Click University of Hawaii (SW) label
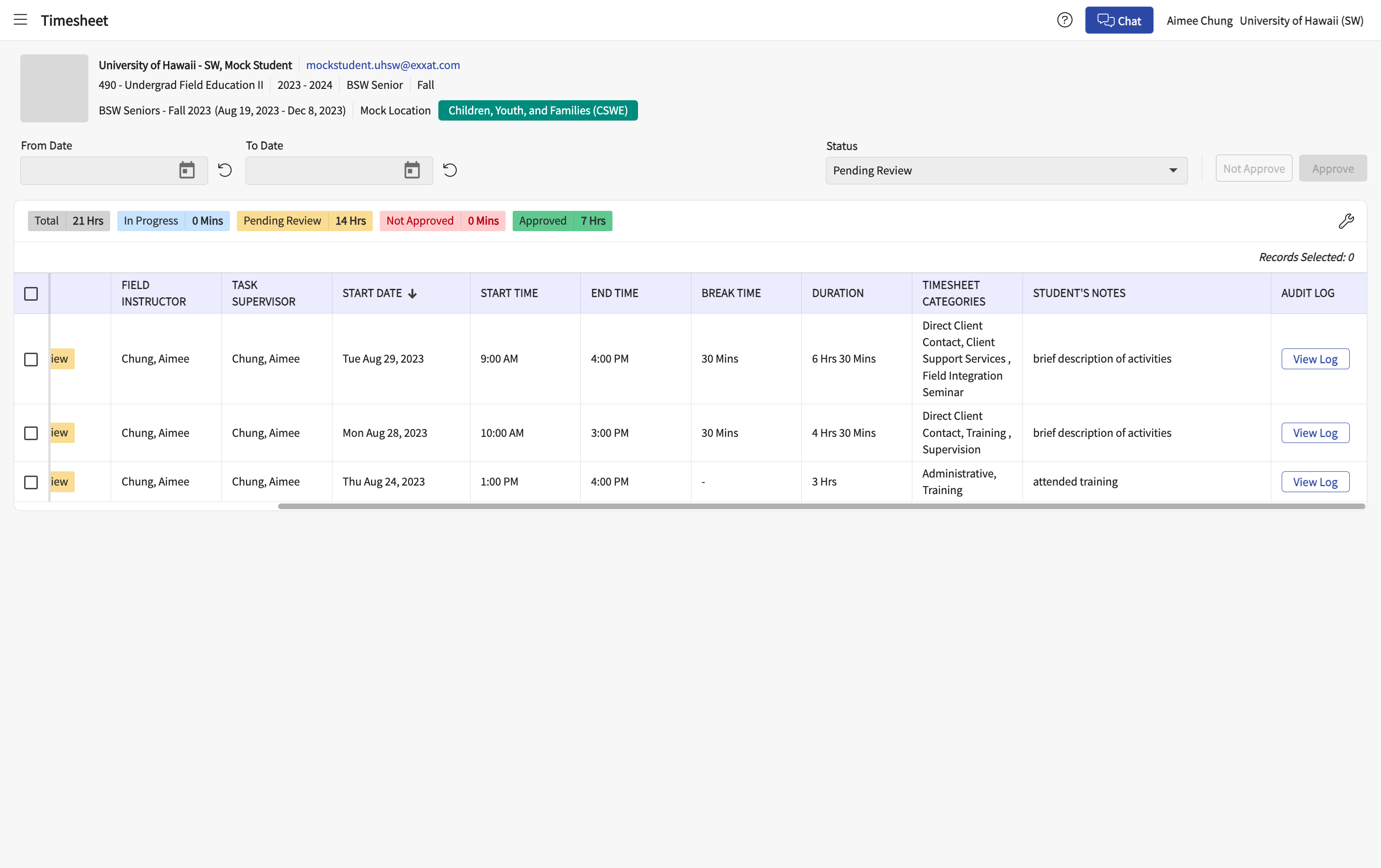The width and height of the screenshot is (1381, 868). coord(1301,21)
